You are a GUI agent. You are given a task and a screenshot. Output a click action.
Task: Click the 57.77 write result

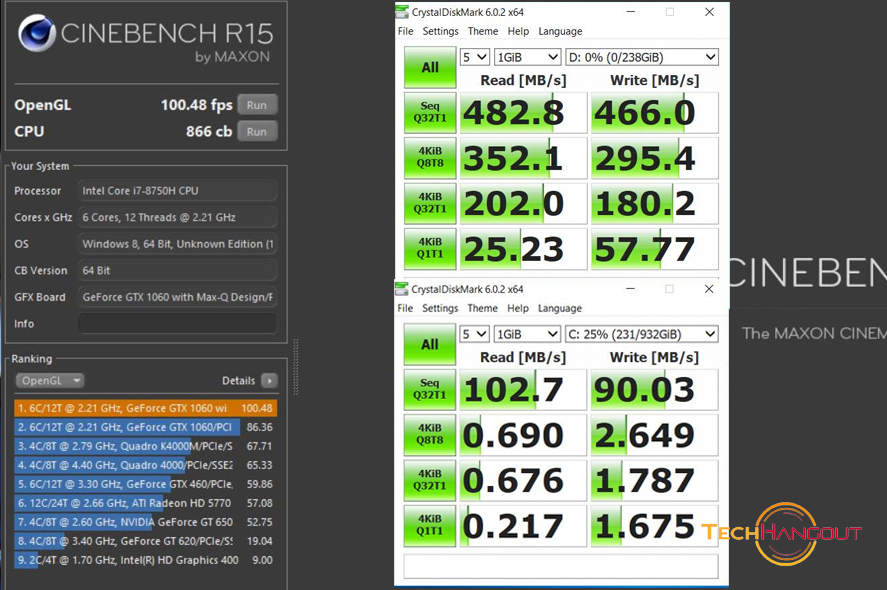[x=655, y=249]
